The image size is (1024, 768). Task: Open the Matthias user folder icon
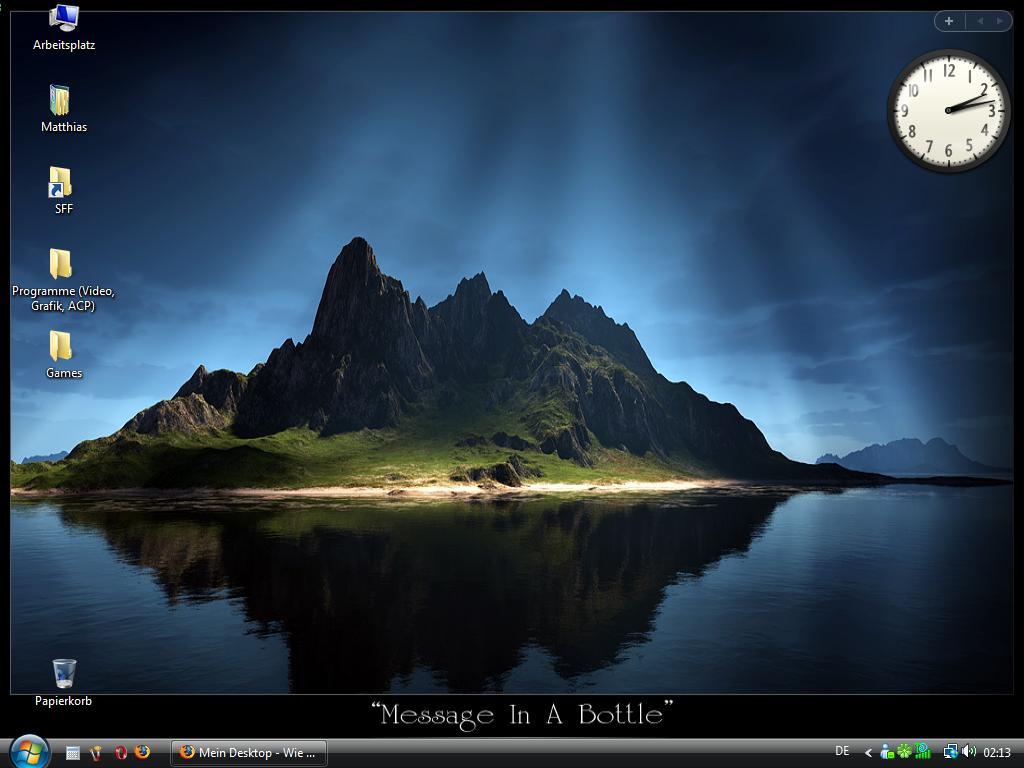point(60,101)
